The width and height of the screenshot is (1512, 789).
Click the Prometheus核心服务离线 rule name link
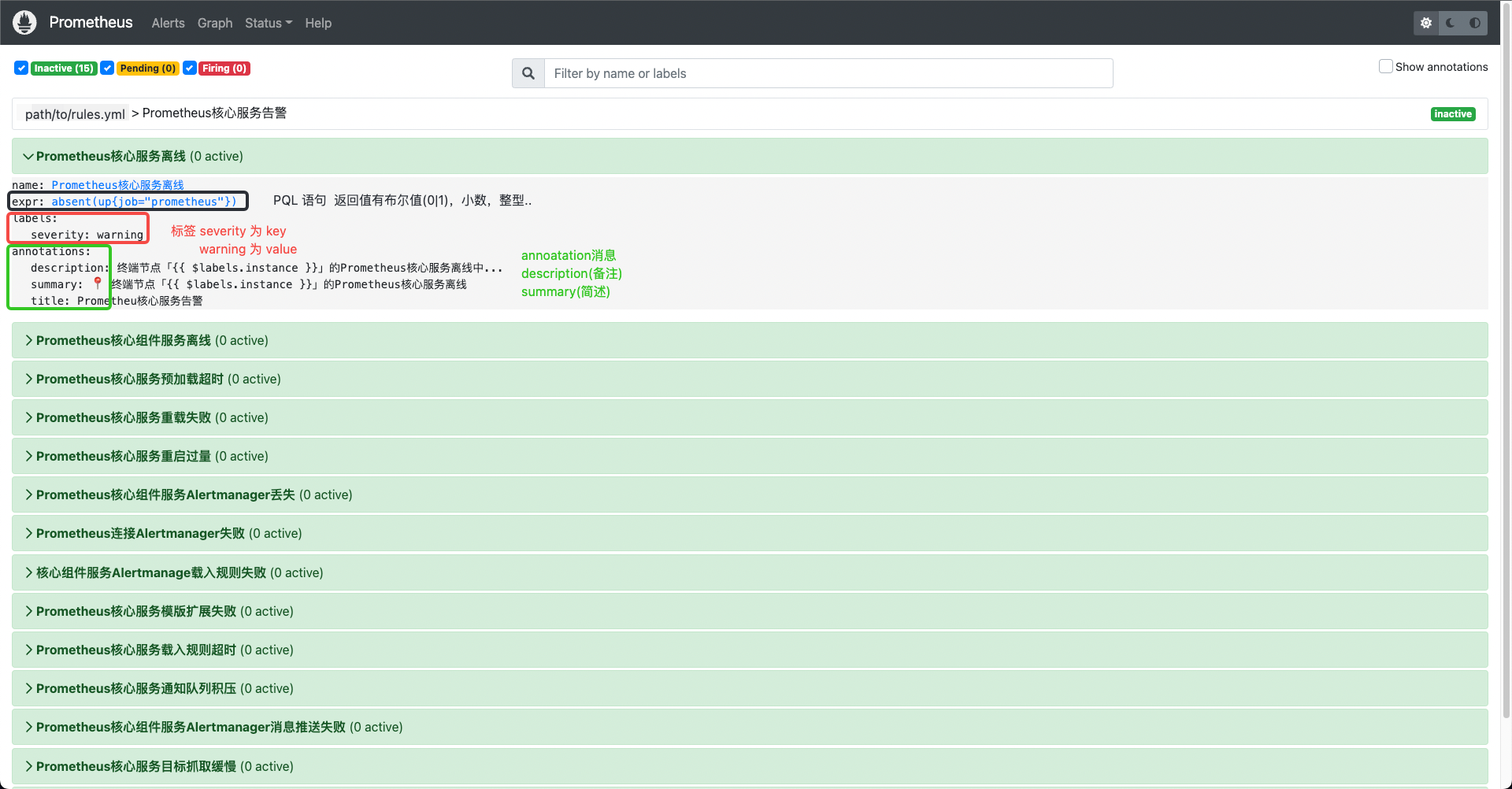(117, 184)
